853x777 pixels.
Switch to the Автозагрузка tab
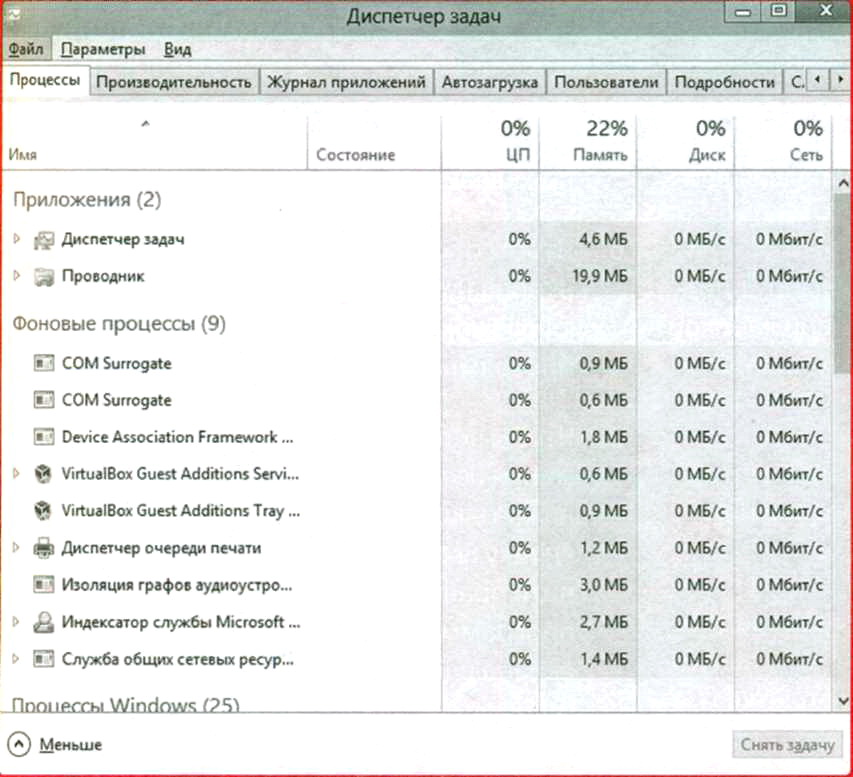[x=490, y=82]
